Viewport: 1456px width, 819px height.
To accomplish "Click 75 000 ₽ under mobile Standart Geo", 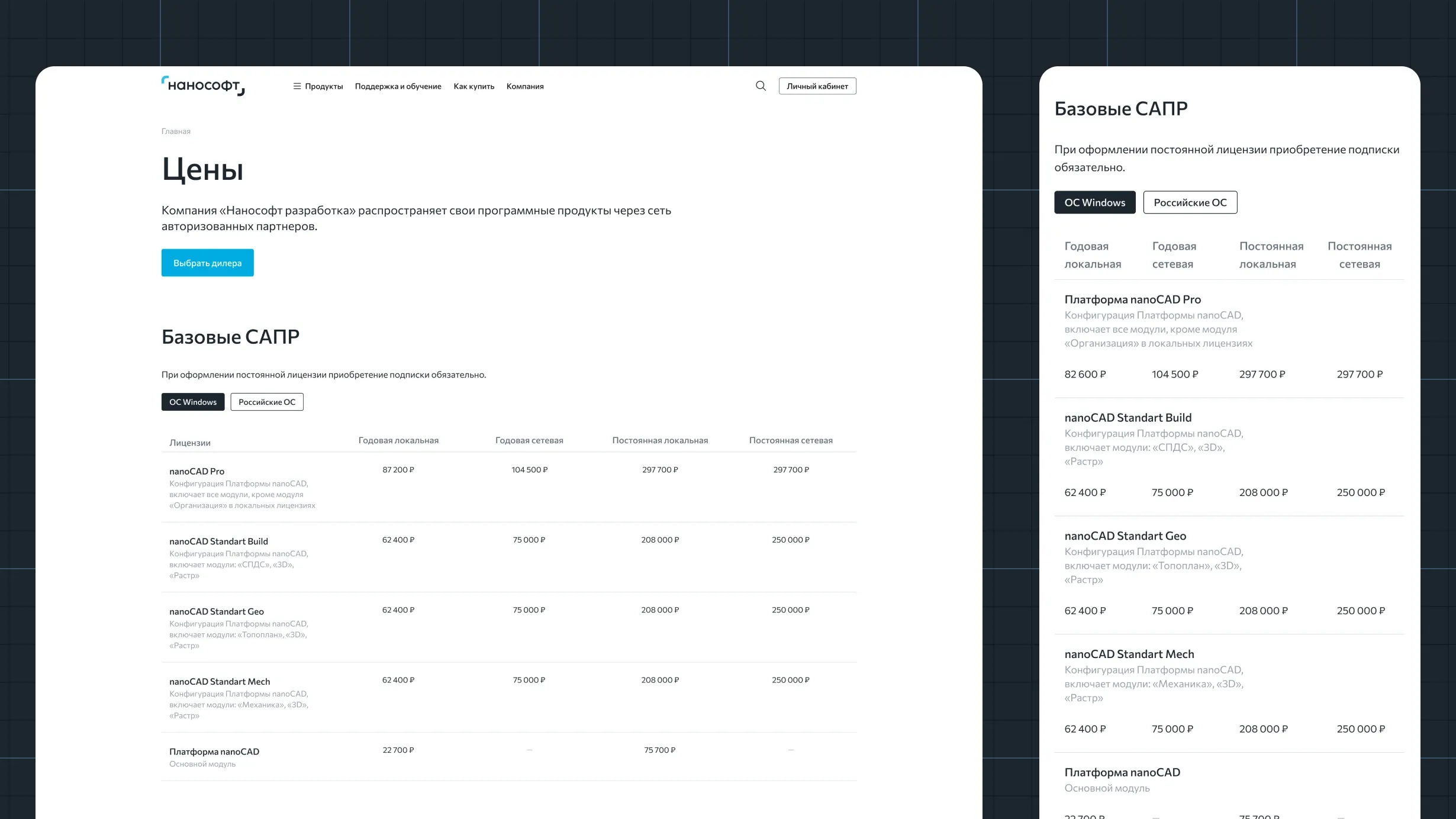I will [x=1172, y=611].
